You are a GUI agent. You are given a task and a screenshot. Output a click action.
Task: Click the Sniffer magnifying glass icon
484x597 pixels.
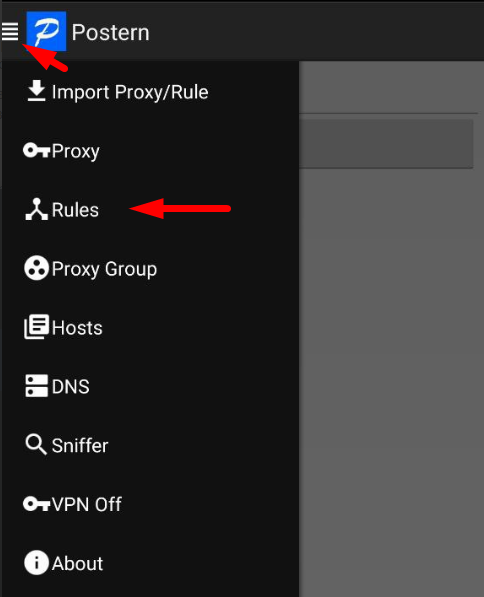[x=36, y=444]
